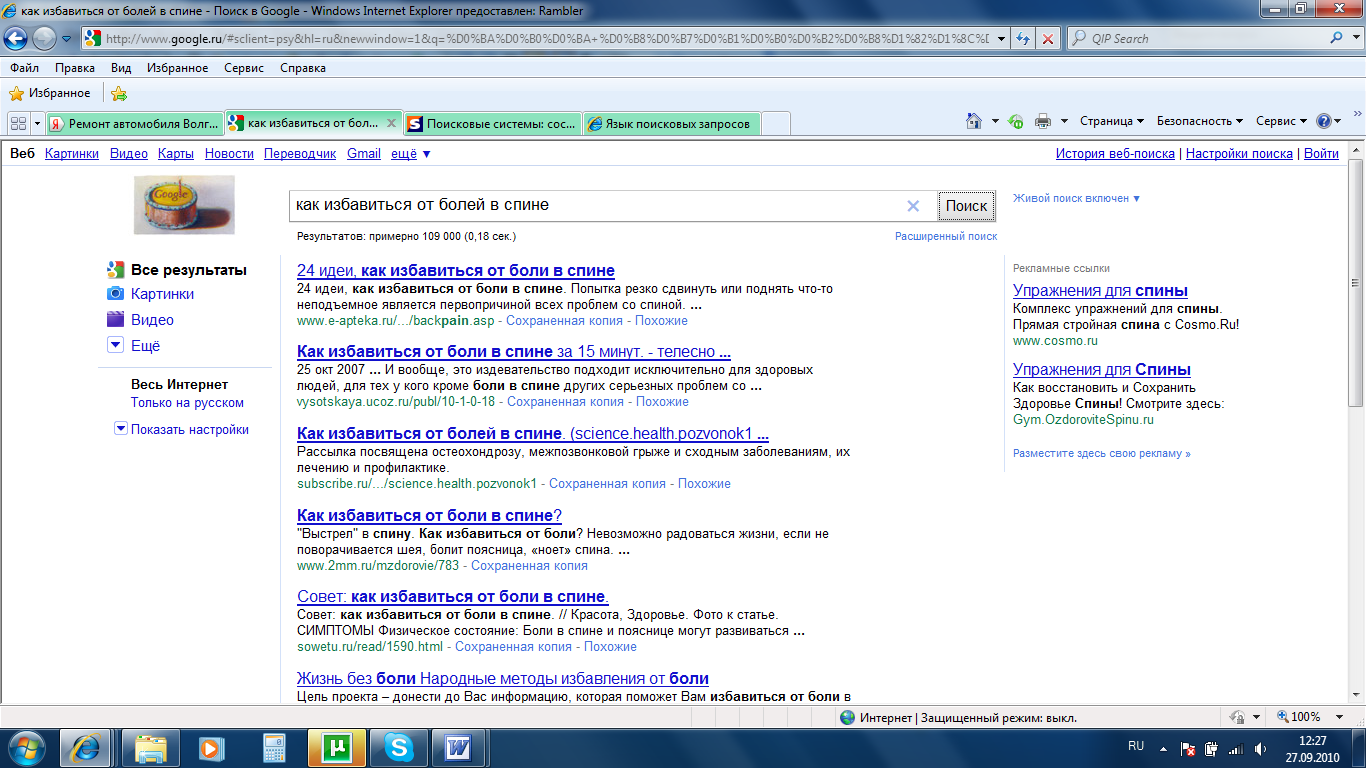The width and height of the screenshot is (1366, 768).
Task: Clear the Google search box X
Action: (x=913, y=206)
